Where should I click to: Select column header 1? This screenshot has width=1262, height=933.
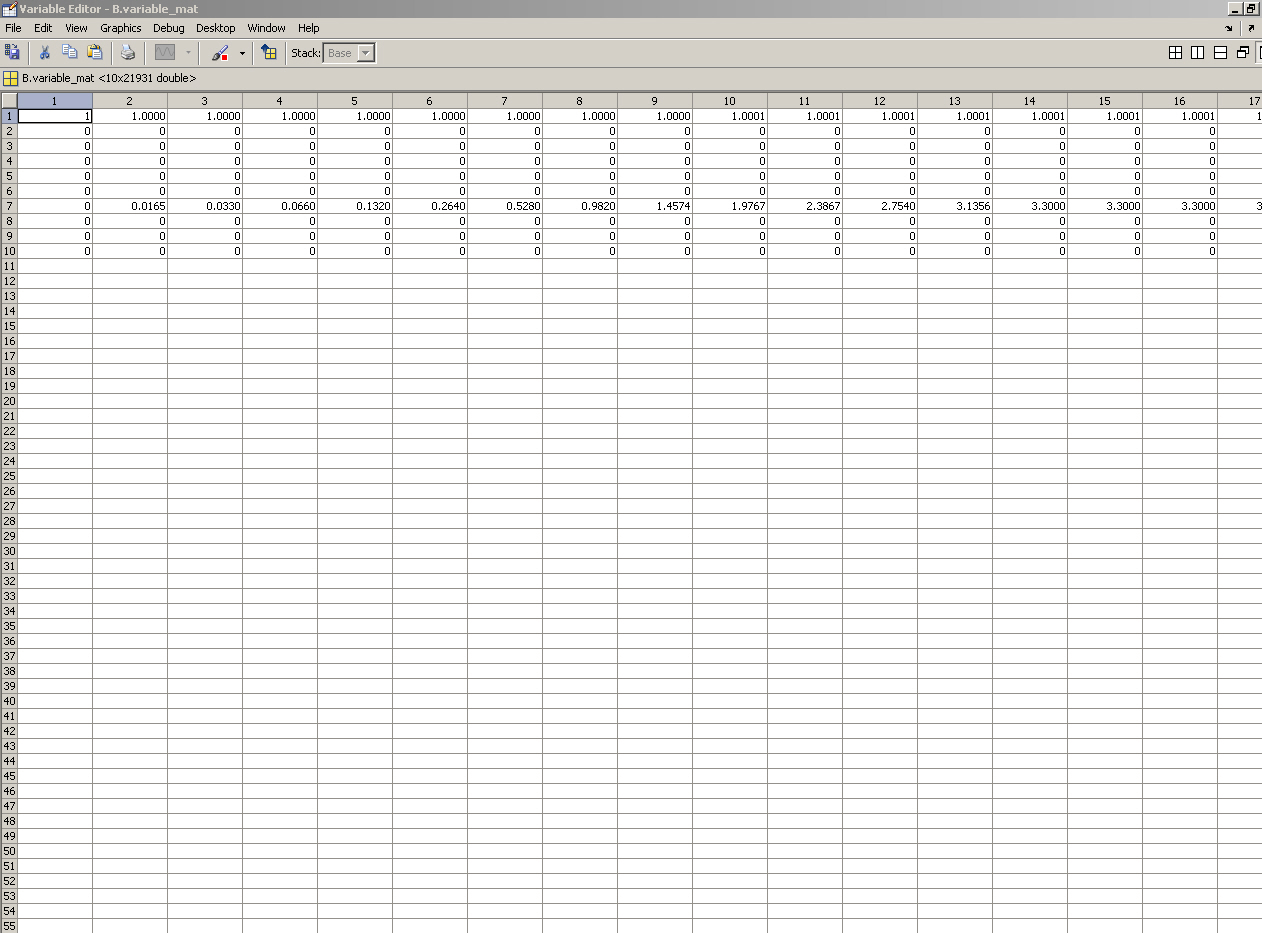[55, 101]
